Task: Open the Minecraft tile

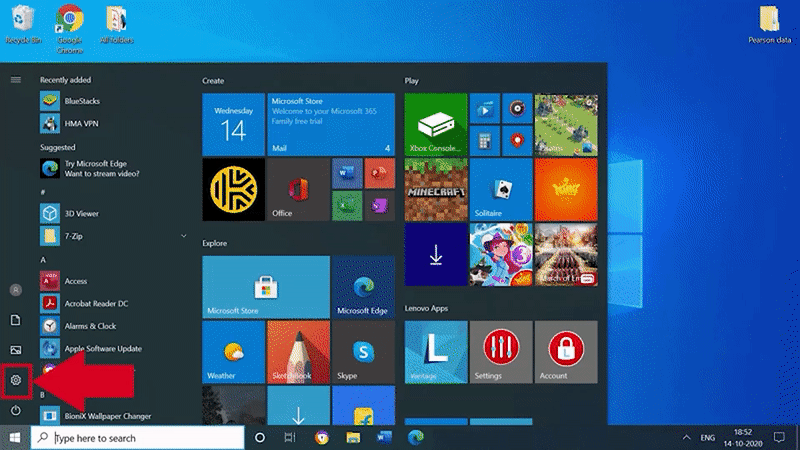Action: tap(436, 189)
